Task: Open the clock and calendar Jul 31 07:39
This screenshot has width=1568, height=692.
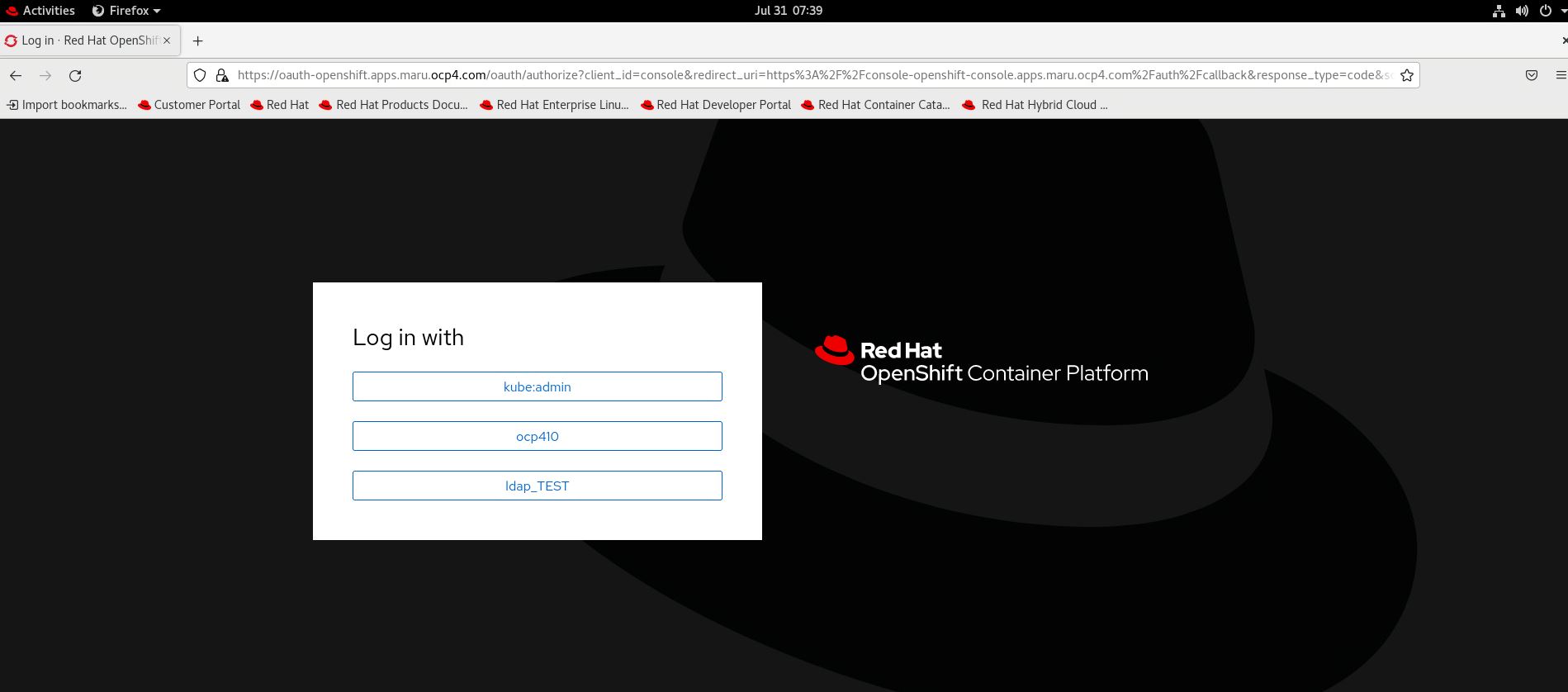Action: pos(789,11)
